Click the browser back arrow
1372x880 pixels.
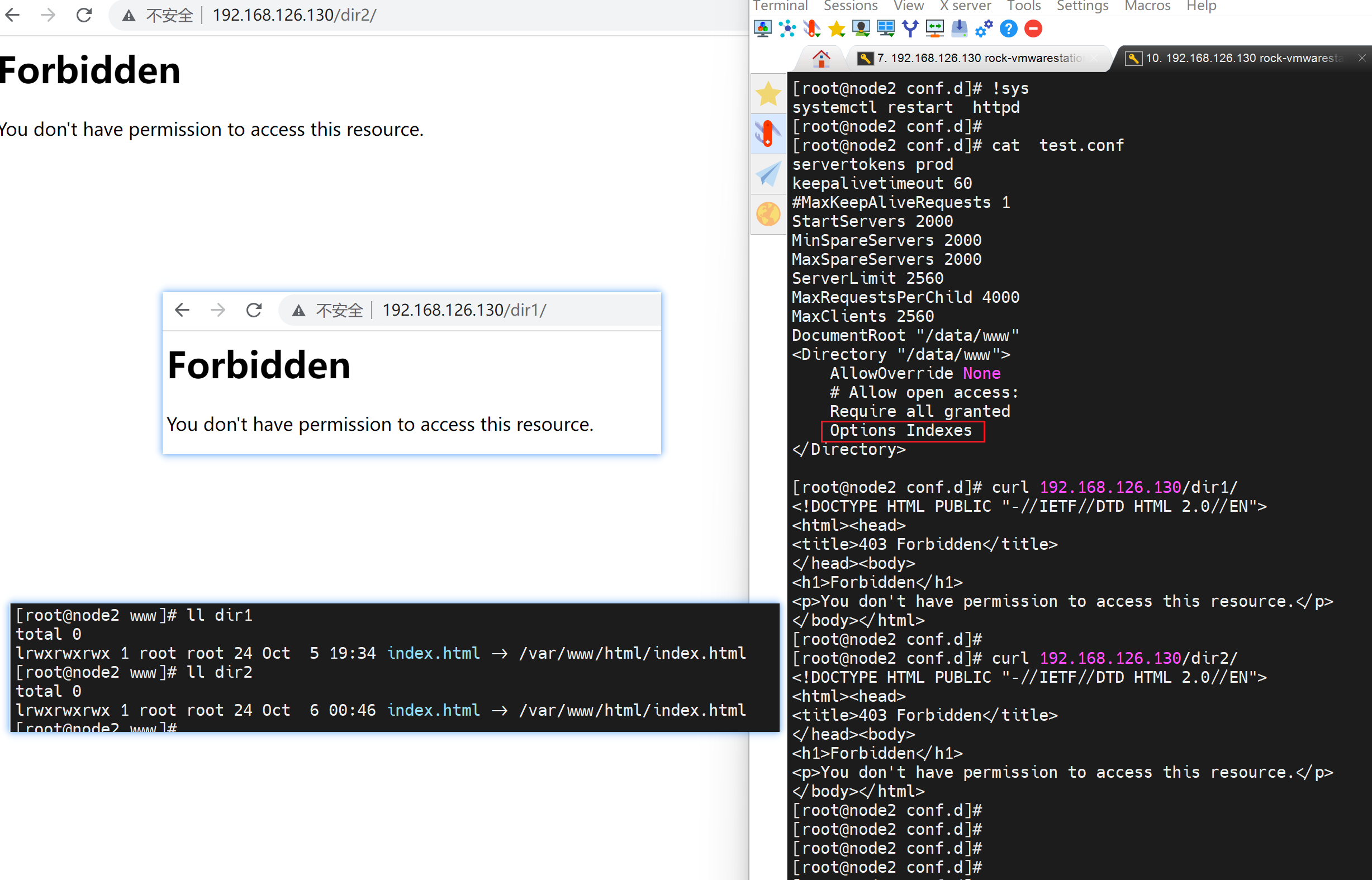[12, 15]
